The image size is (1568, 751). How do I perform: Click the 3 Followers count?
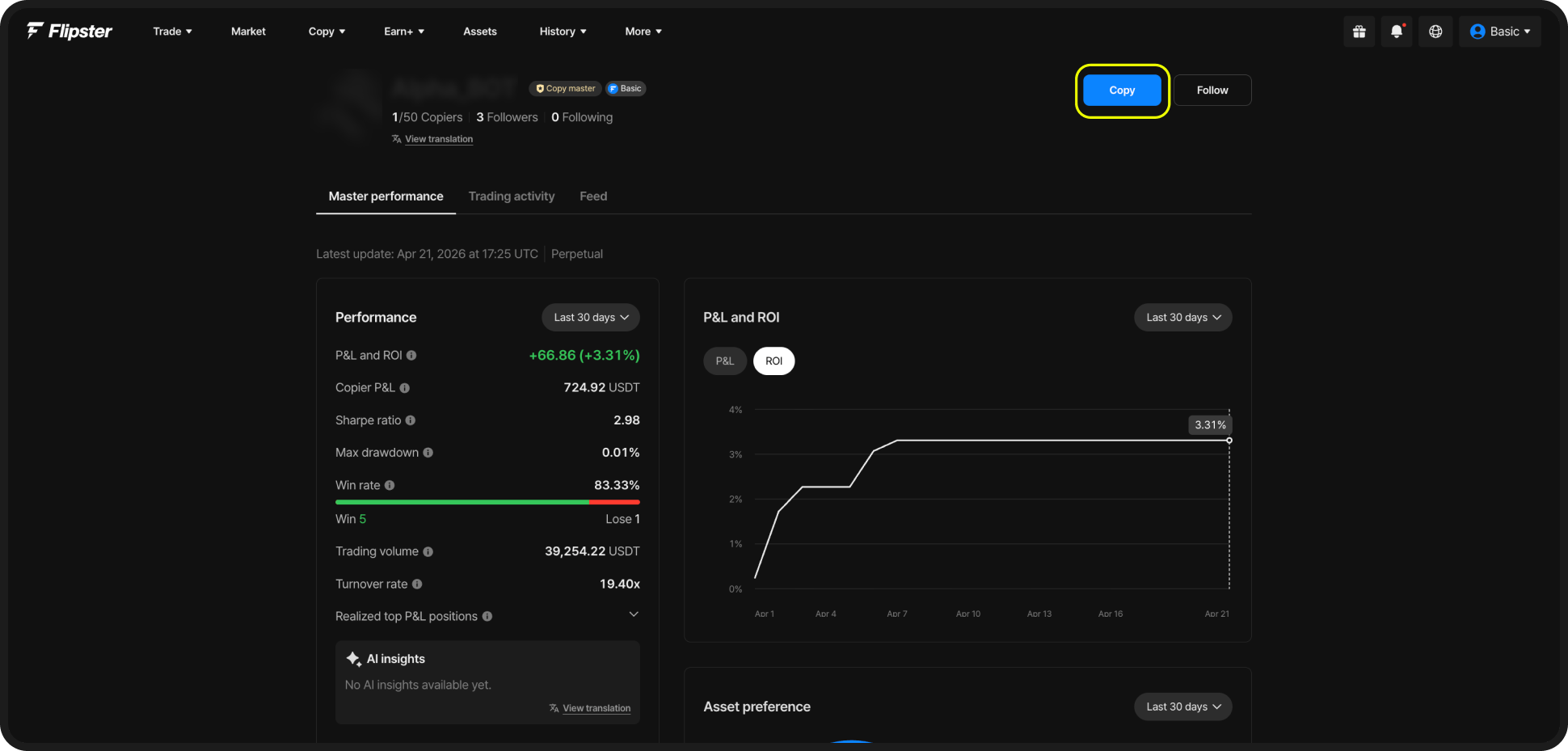[507, 117]
